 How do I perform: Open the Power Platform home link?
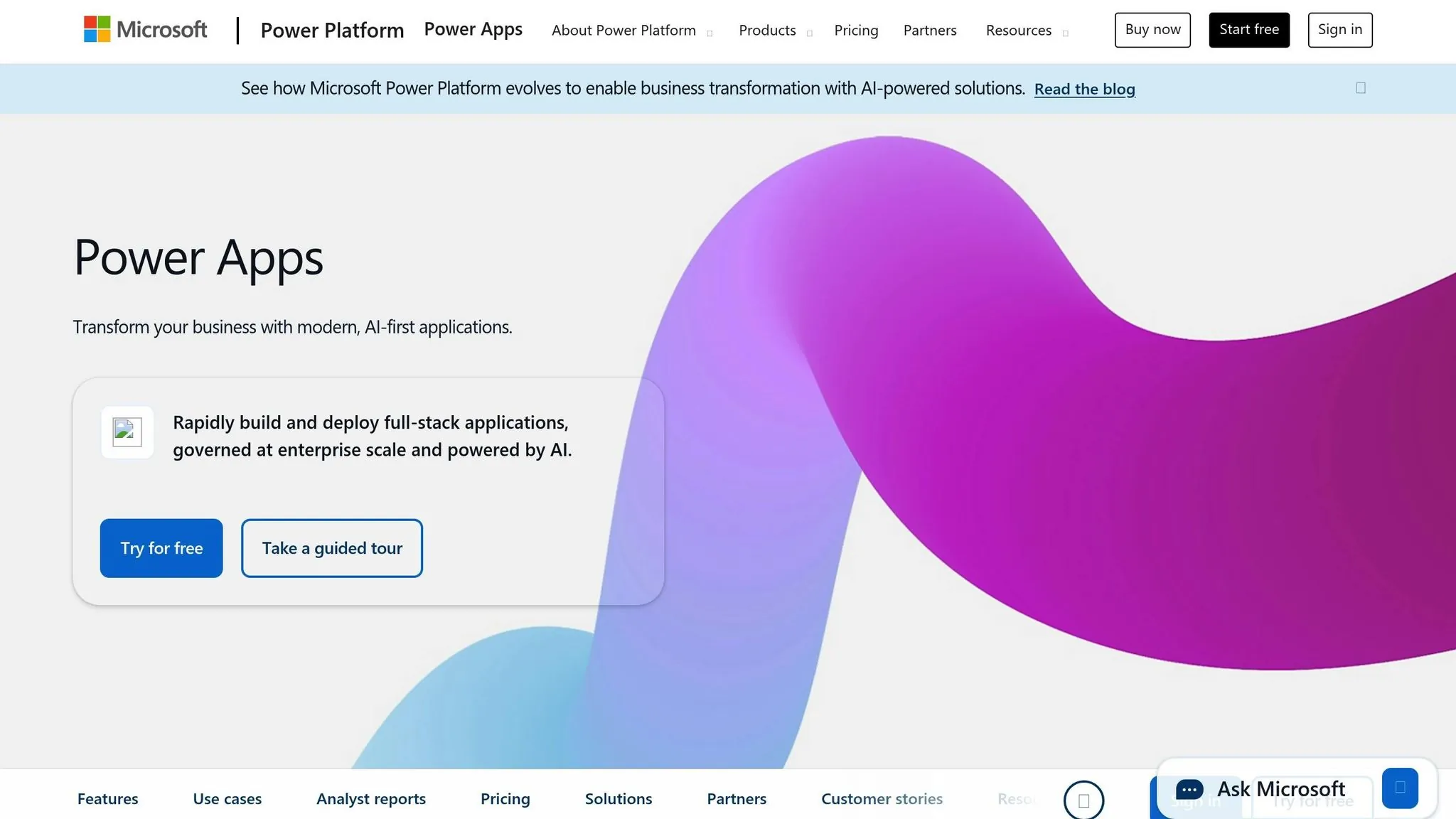pos(332,30)
